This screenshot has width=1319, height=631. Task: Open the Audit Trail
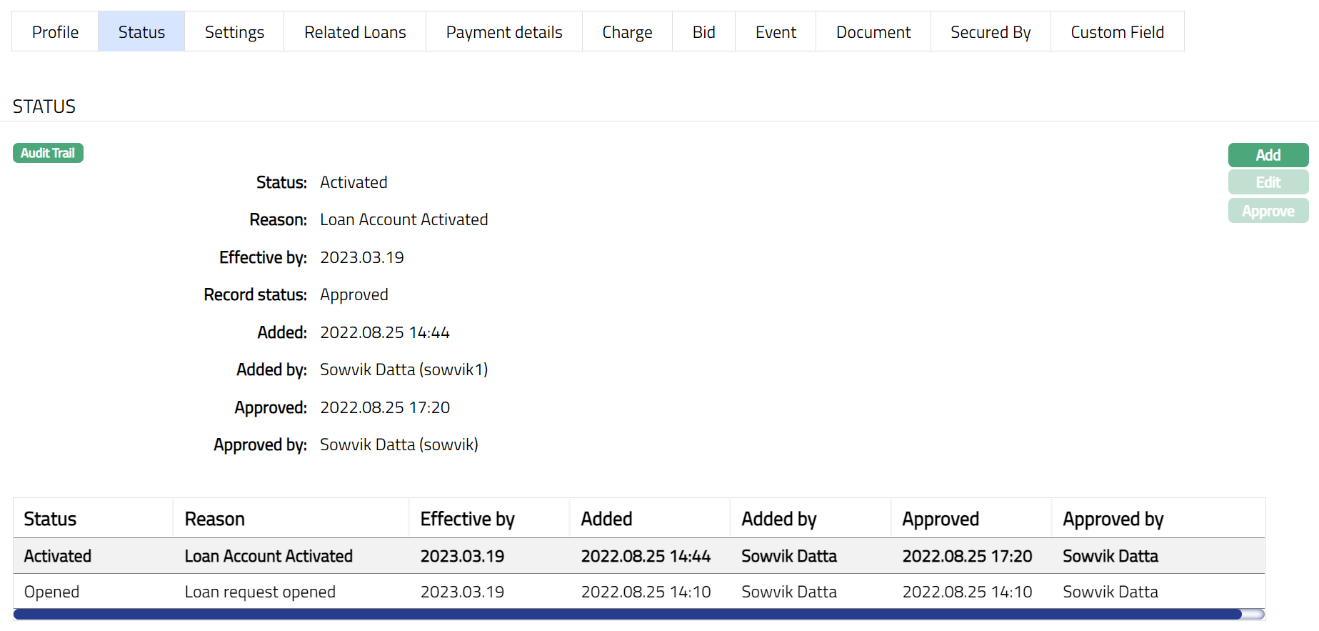pos(48,153)
